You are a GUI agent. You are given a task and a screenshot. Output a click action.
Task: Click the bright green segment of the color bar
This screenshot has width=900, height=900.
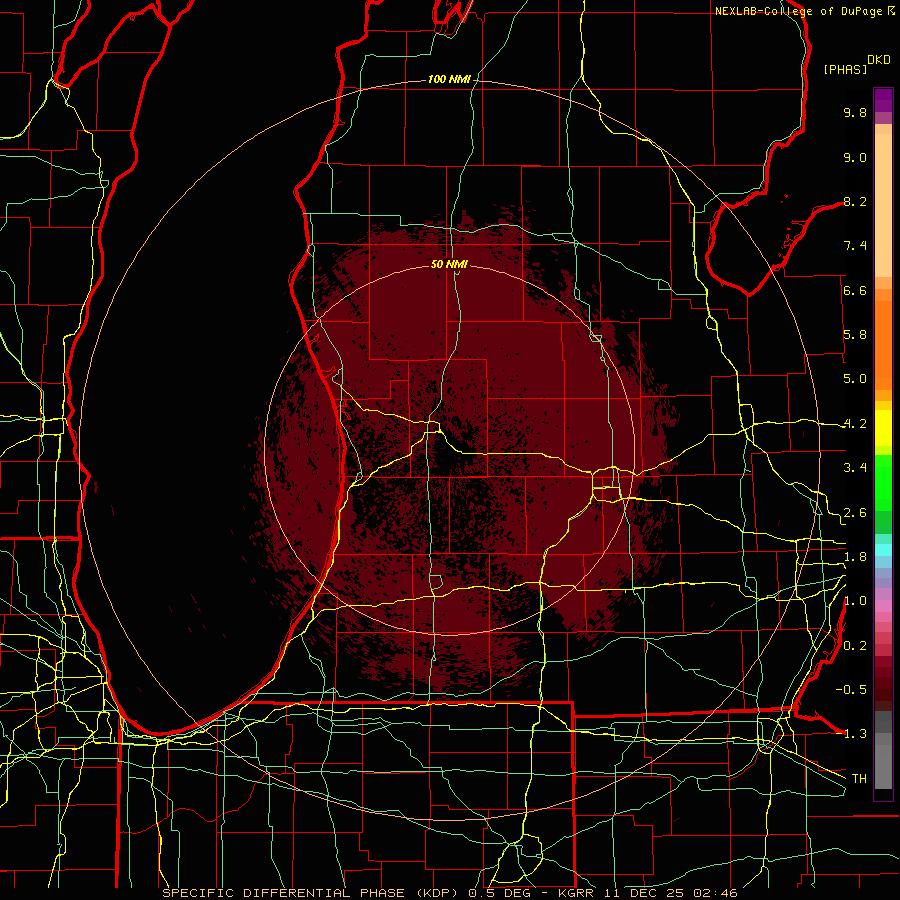point(883,482)
